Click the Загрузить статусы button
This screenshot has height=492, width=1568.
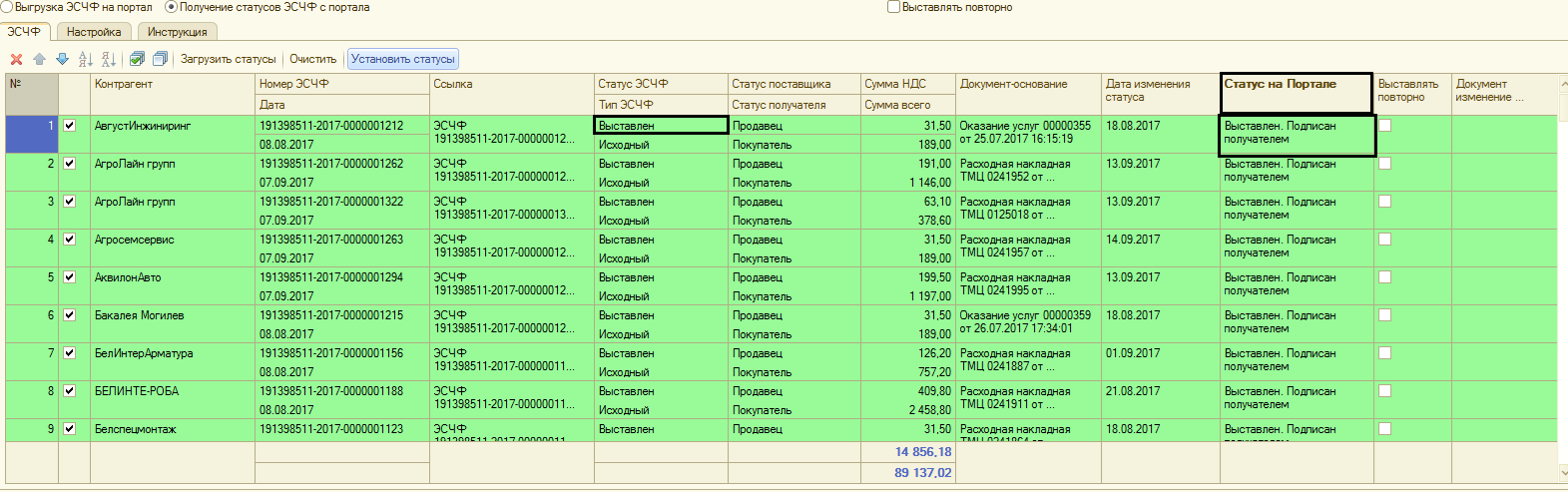click(228, 60)
